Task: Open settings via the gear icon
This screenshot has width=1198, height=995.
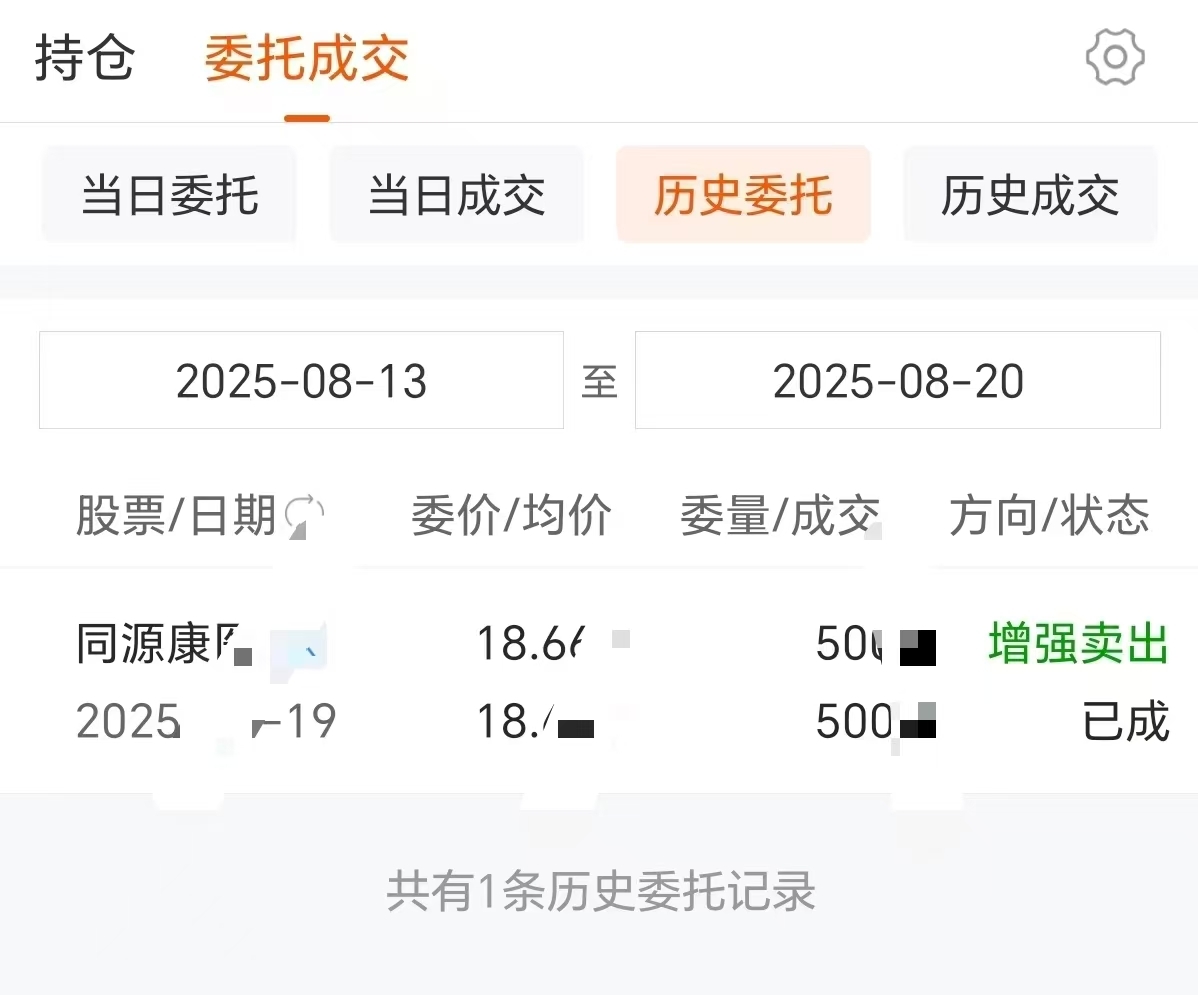Action: coord(1115,57)
